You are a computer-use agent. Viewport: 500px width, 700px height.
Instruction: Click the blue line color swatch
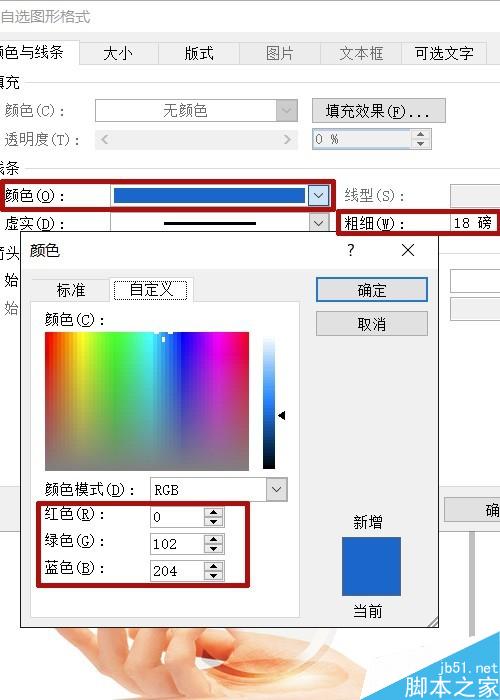click(209, 196)
